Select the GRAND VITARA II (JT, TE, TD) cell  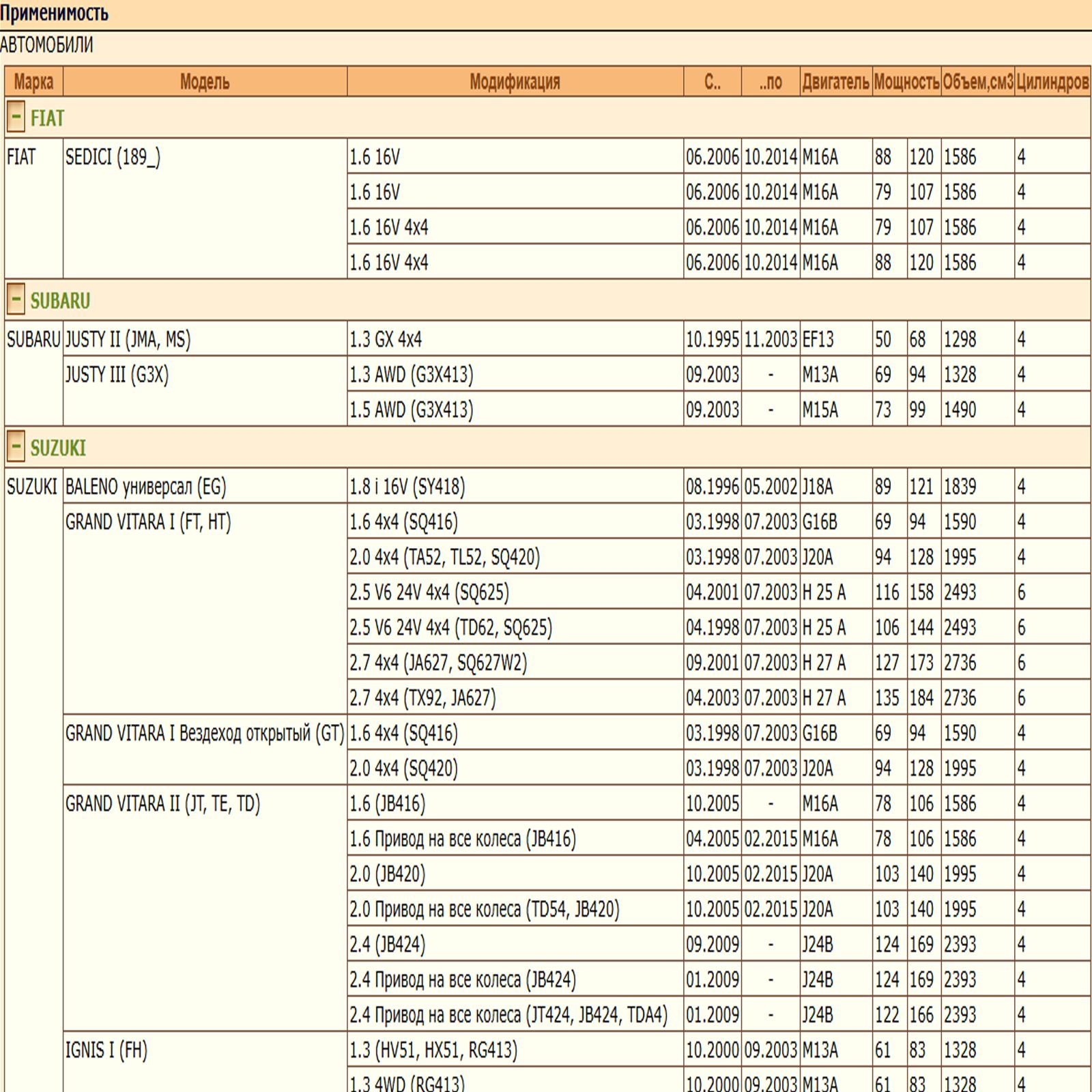coord(162,803)
